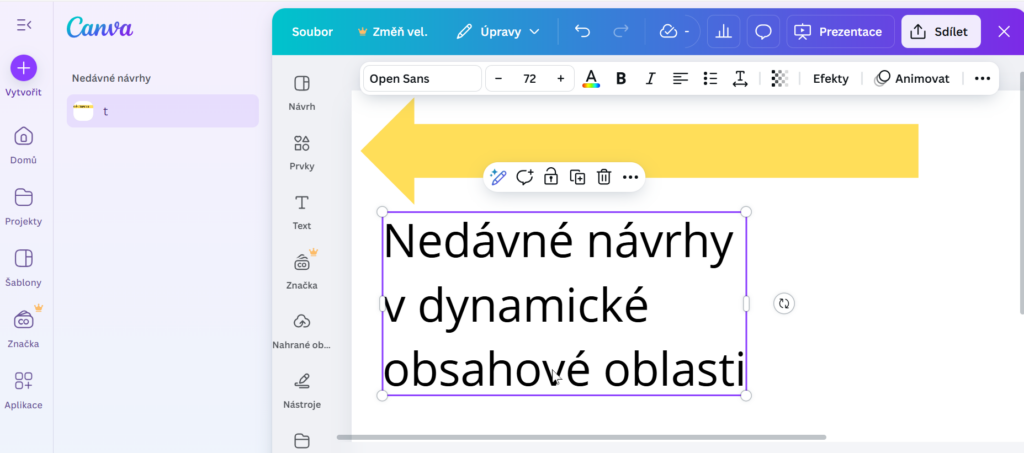Open the Efekty text effects tab

[830, 78]
